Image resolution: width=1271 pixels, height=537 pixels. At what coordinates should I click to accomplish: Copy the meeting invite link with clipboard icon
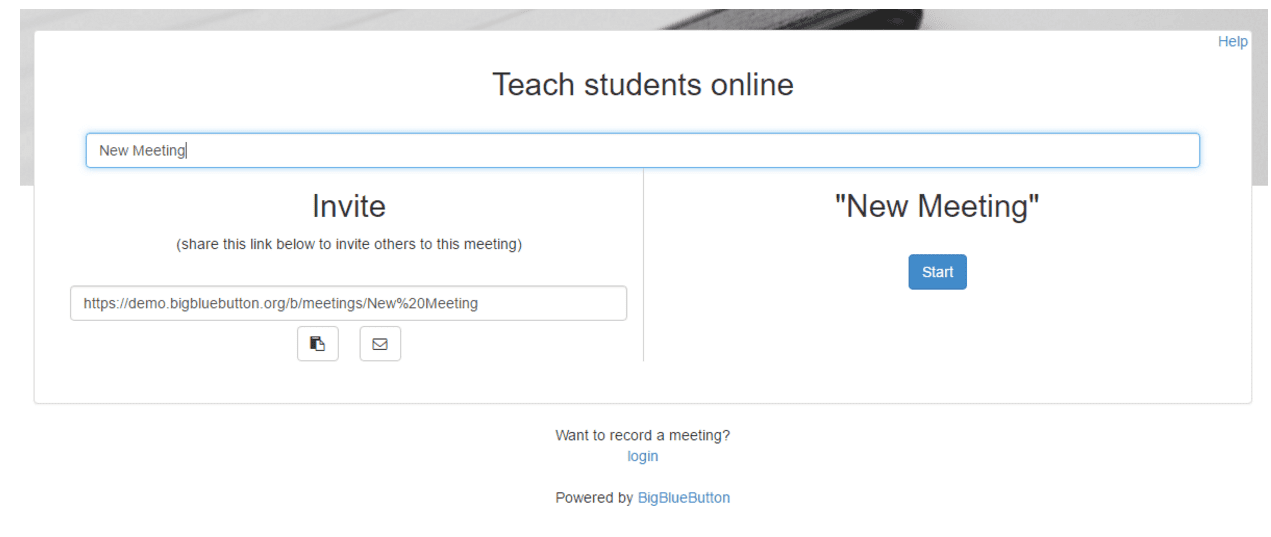coord(318,344)
